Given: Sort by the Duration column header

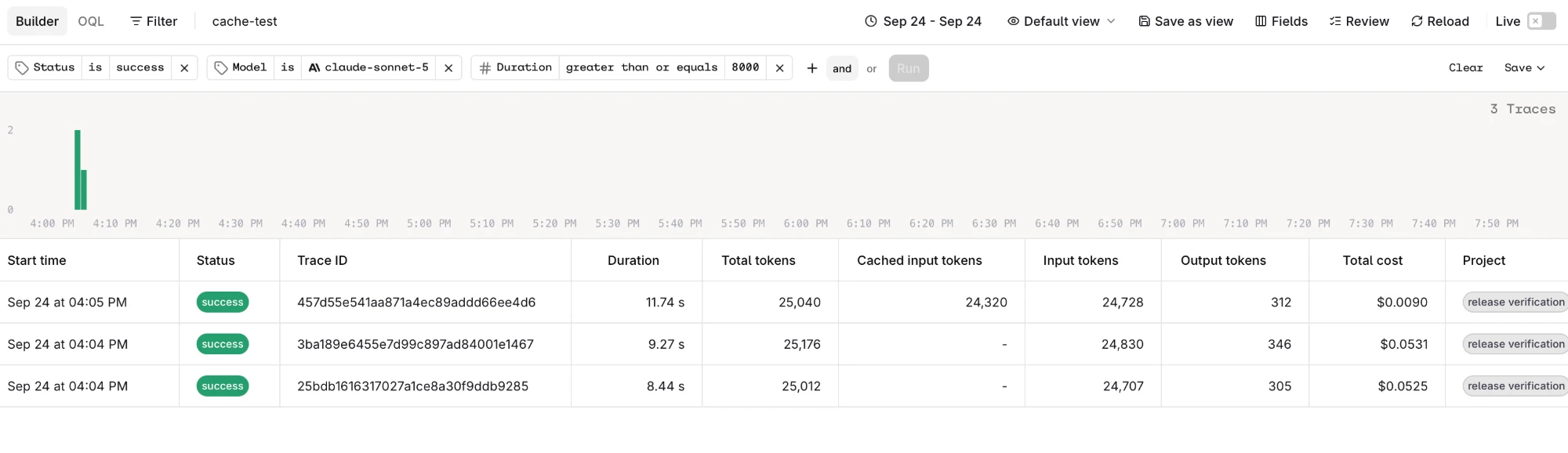Looking at the screenshot, I should tap(633, 260).
